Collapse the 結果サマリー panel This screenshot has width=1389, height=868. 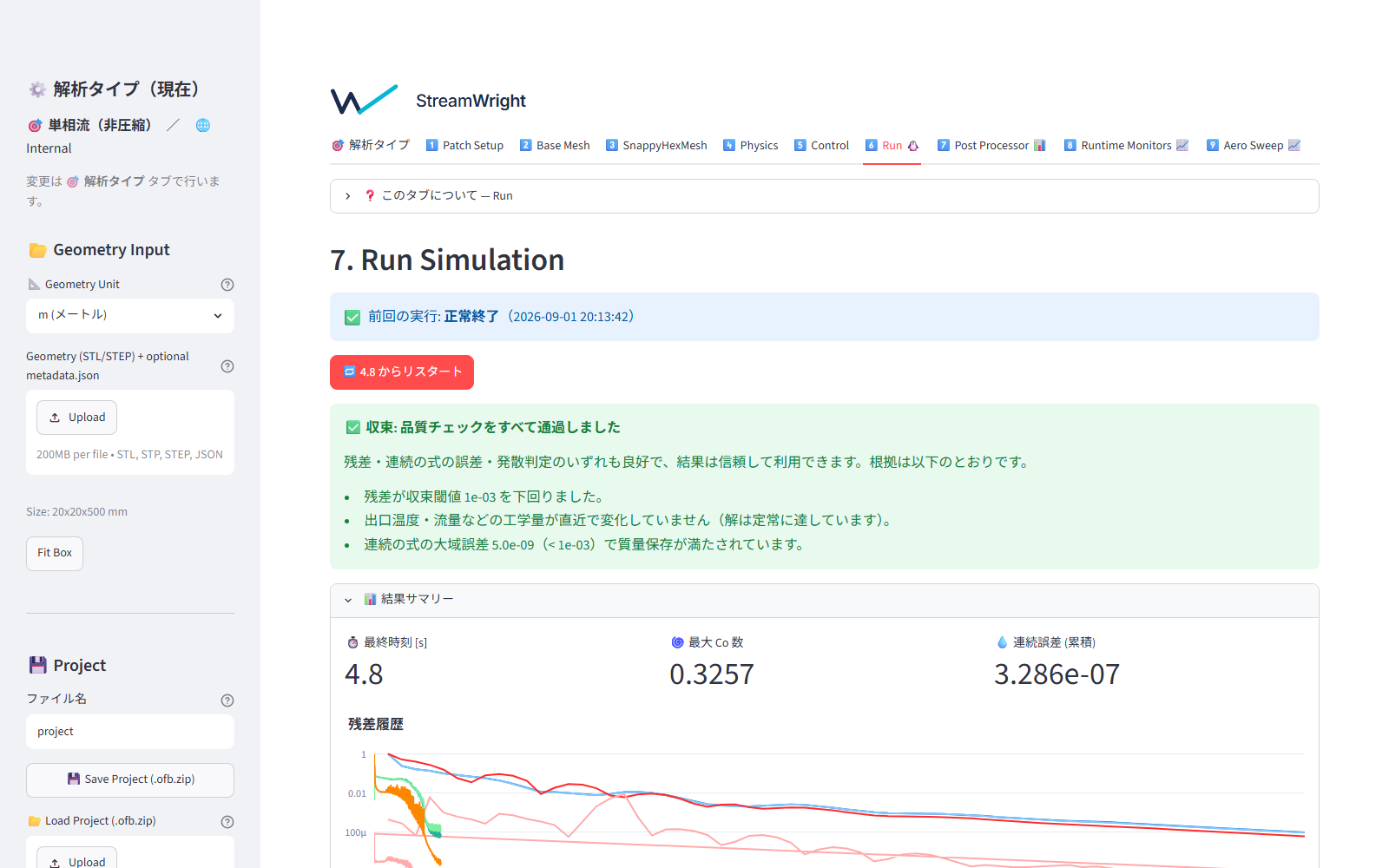[x=825, y=600]
